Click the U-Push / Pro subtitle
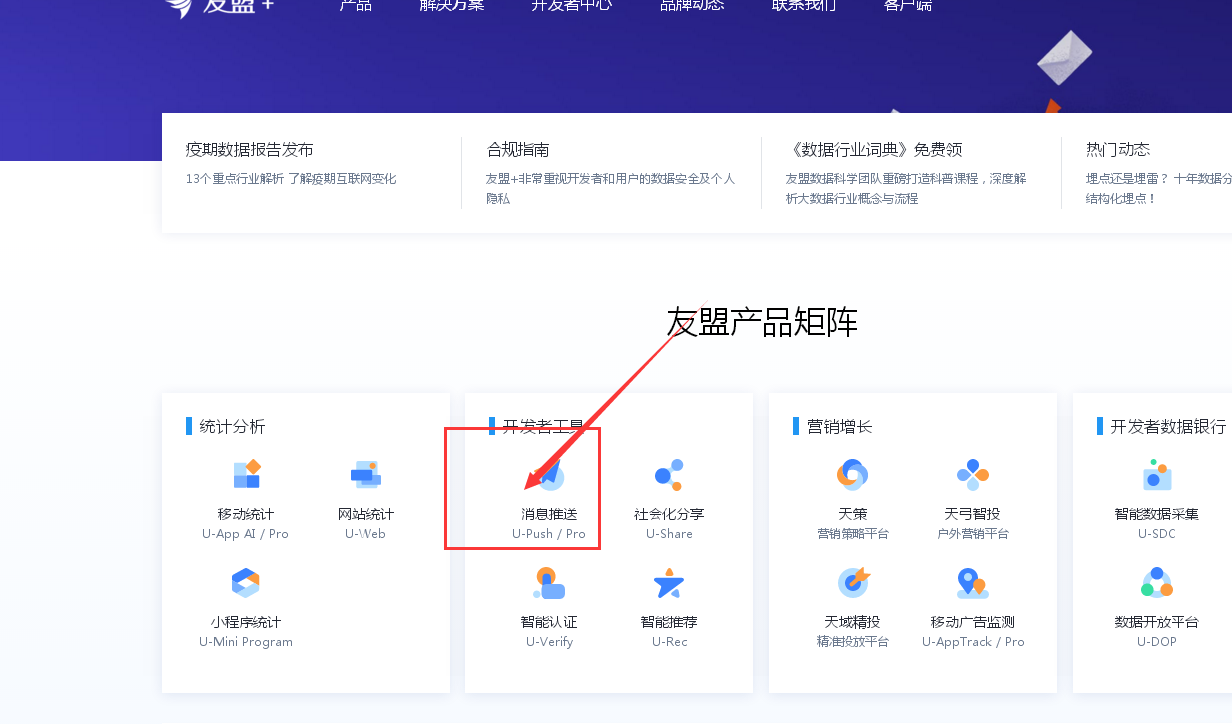This screenshot has width=1232, height=724. coord(549,534)
